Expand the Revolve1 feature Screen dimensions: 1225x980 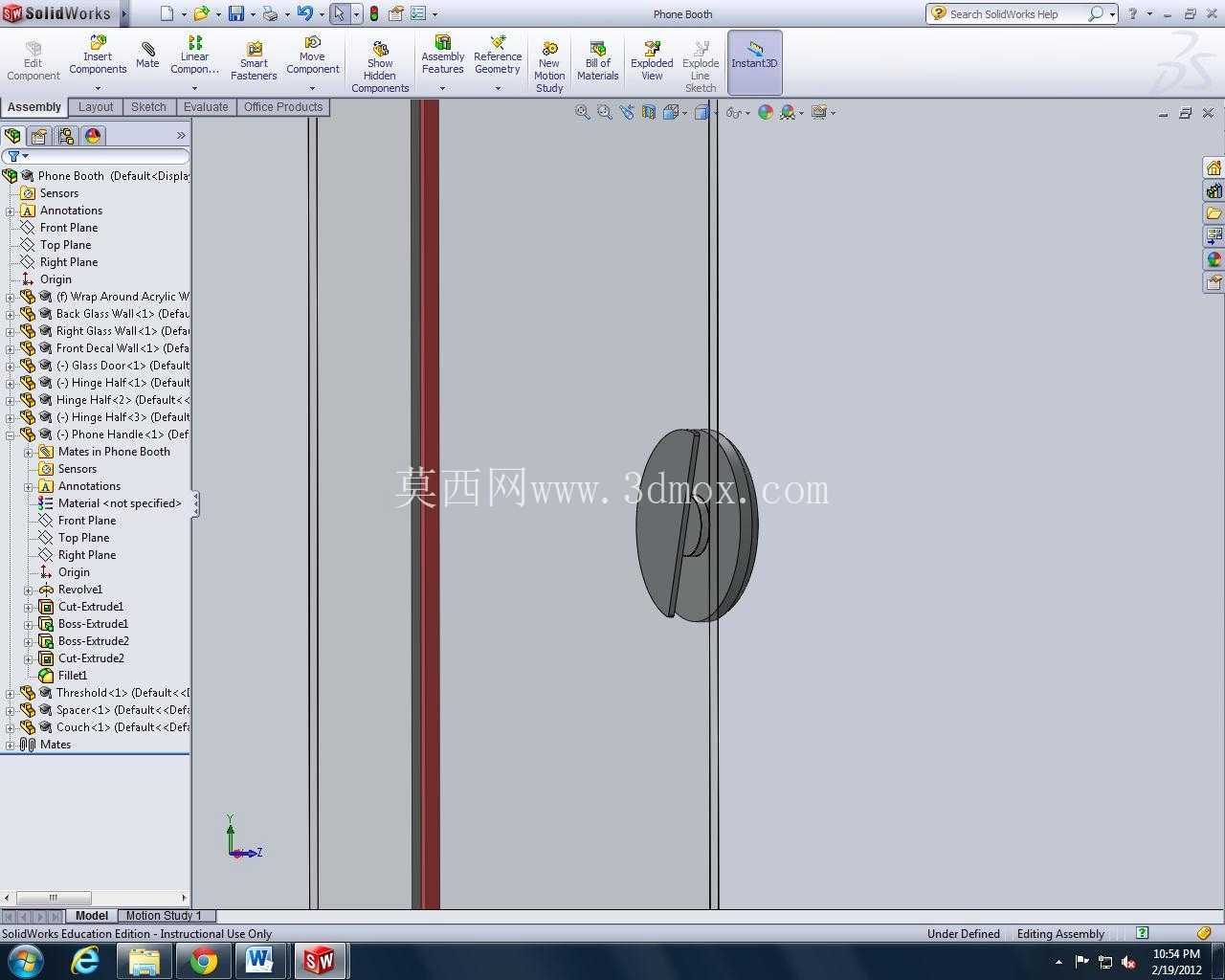(29, 590)
